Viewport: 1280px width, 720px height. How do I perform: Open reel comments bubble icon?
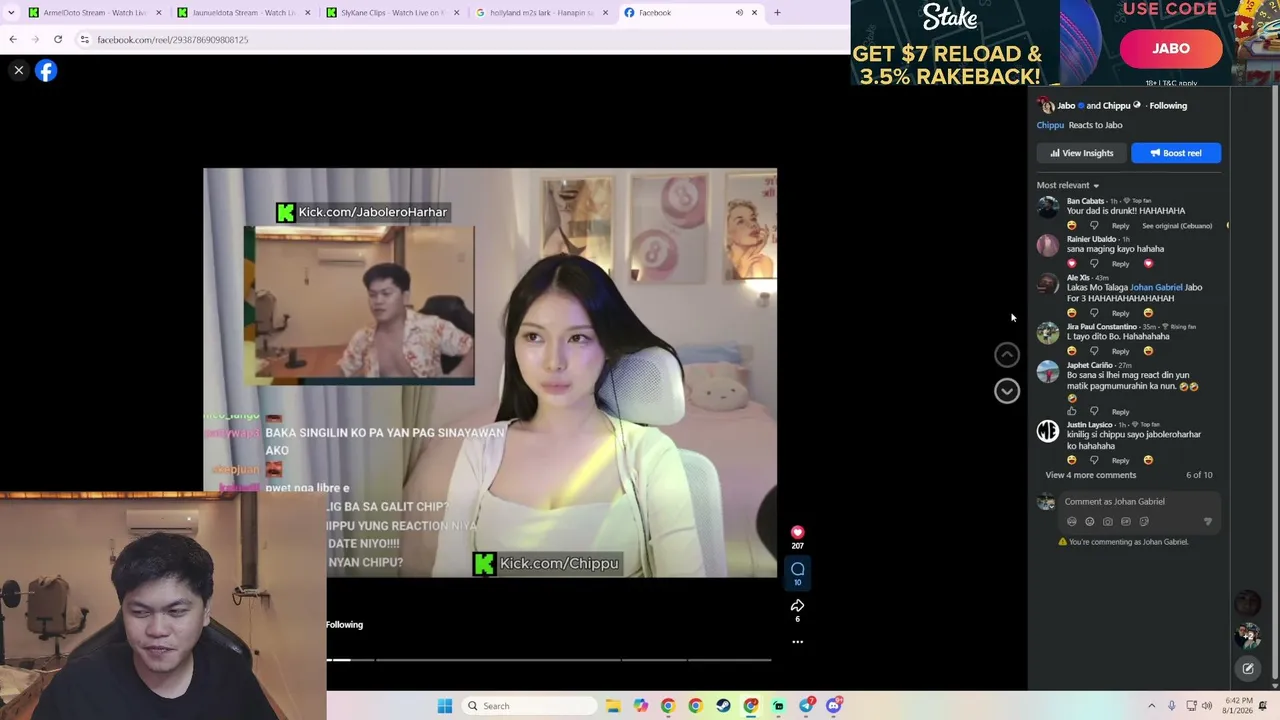[x=797, y=569]
